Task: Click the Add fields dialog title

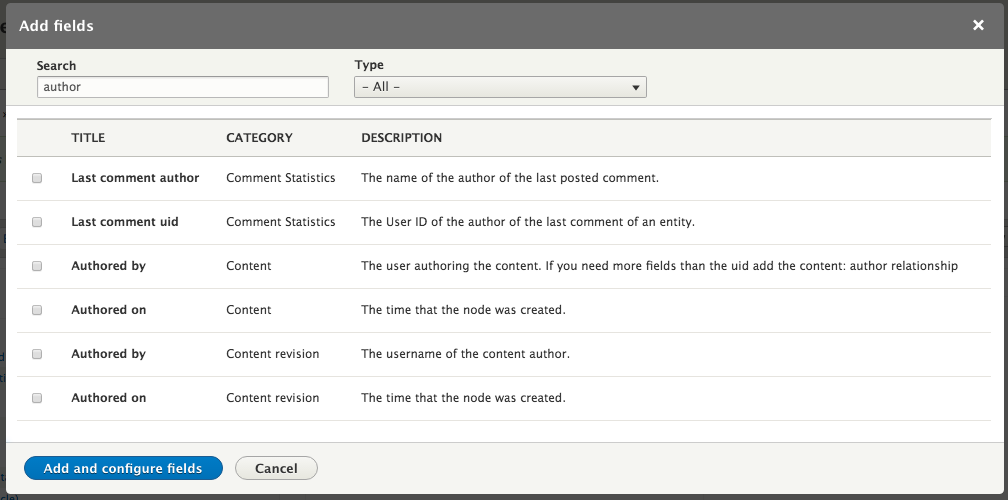Action: 57,25
